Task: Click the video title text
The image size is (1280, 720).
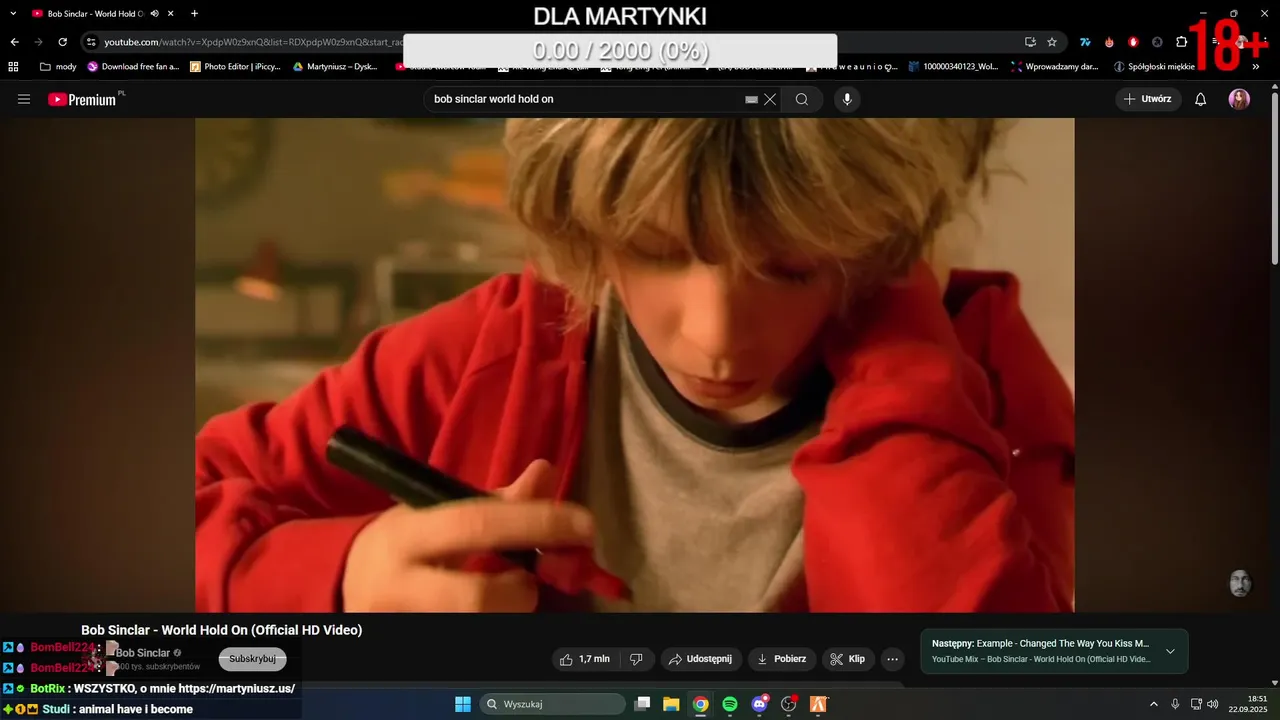Action: point(221,630)
